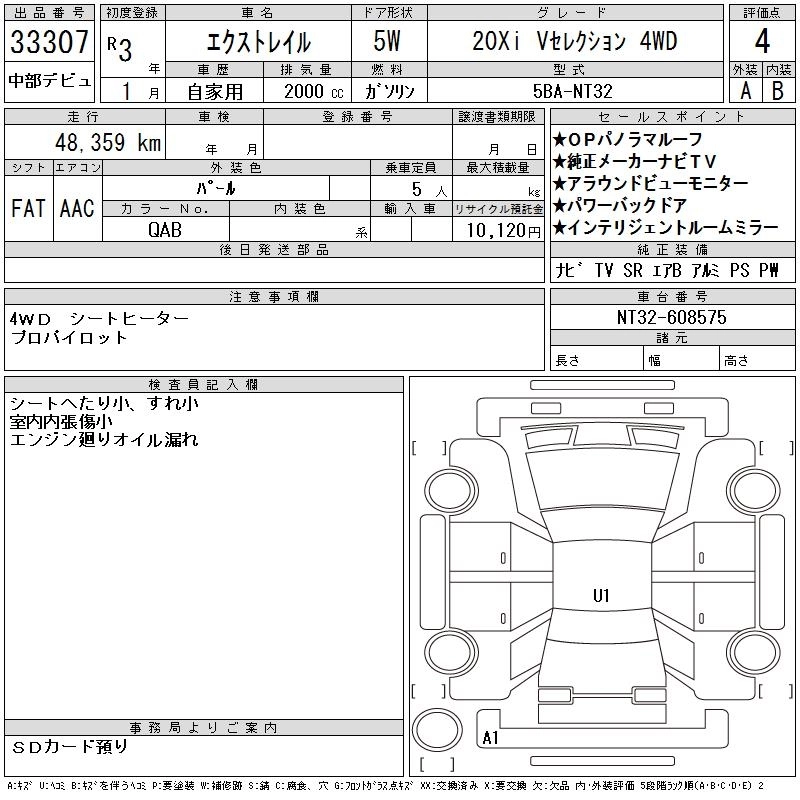Click the exterior grade A cell

point(745,90)
